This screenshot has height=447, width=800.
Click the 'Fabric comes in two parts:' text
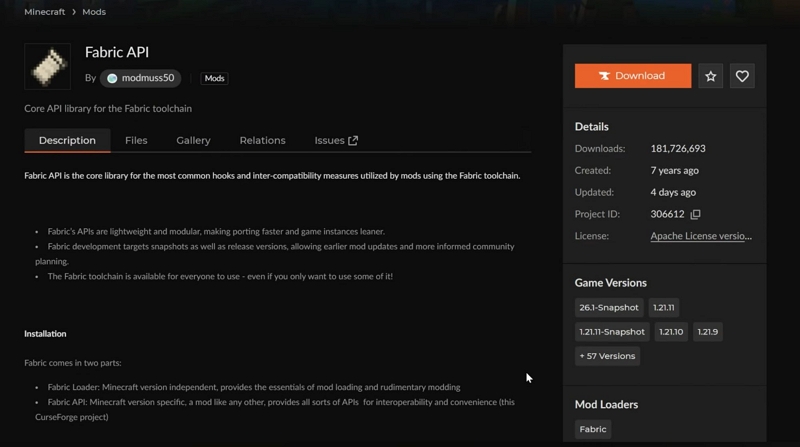click(72, 363)
